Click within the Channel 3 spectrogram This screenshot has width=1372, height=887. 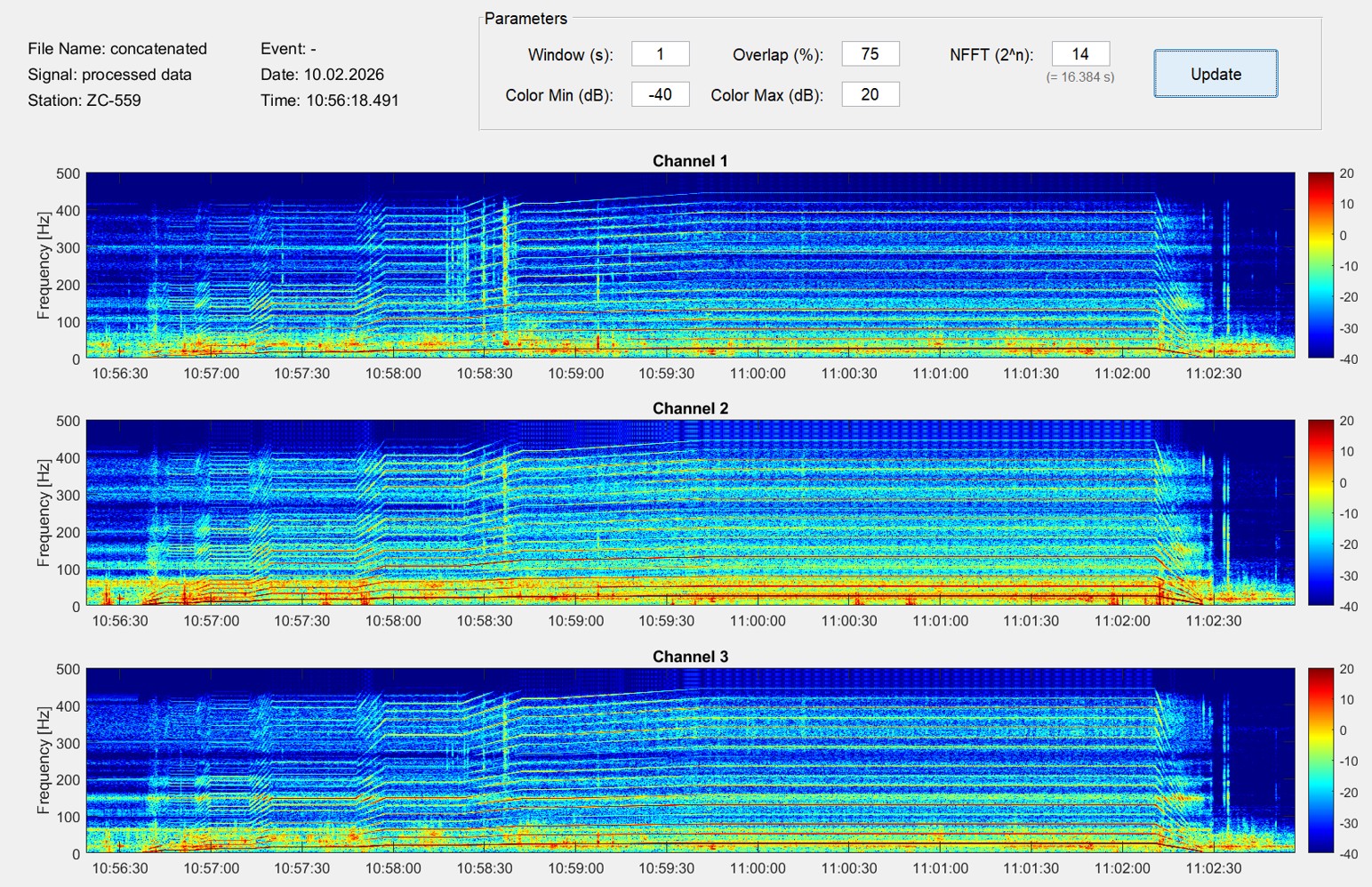(x=690, y=761)
